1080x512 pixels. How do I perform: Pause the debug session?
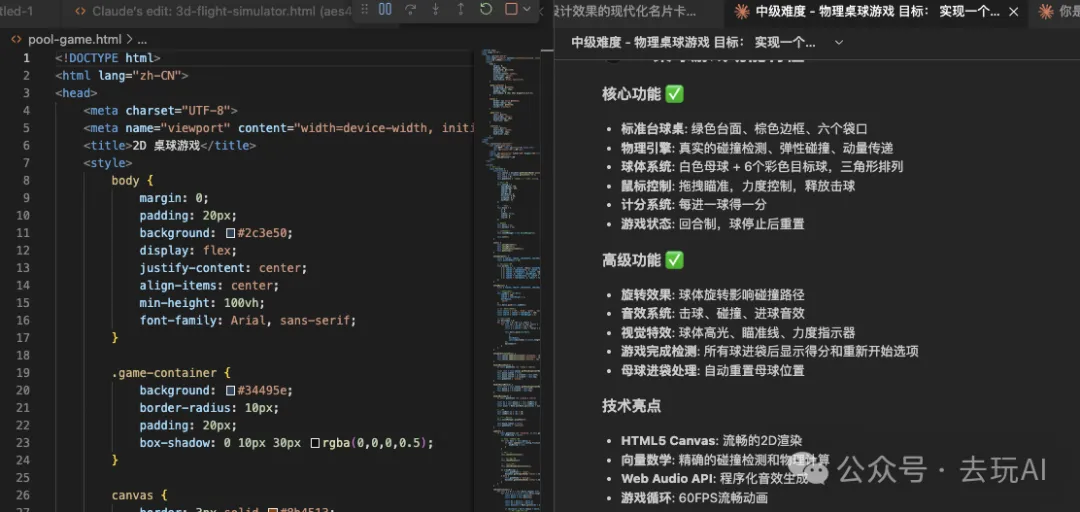(x=386, y=10)
